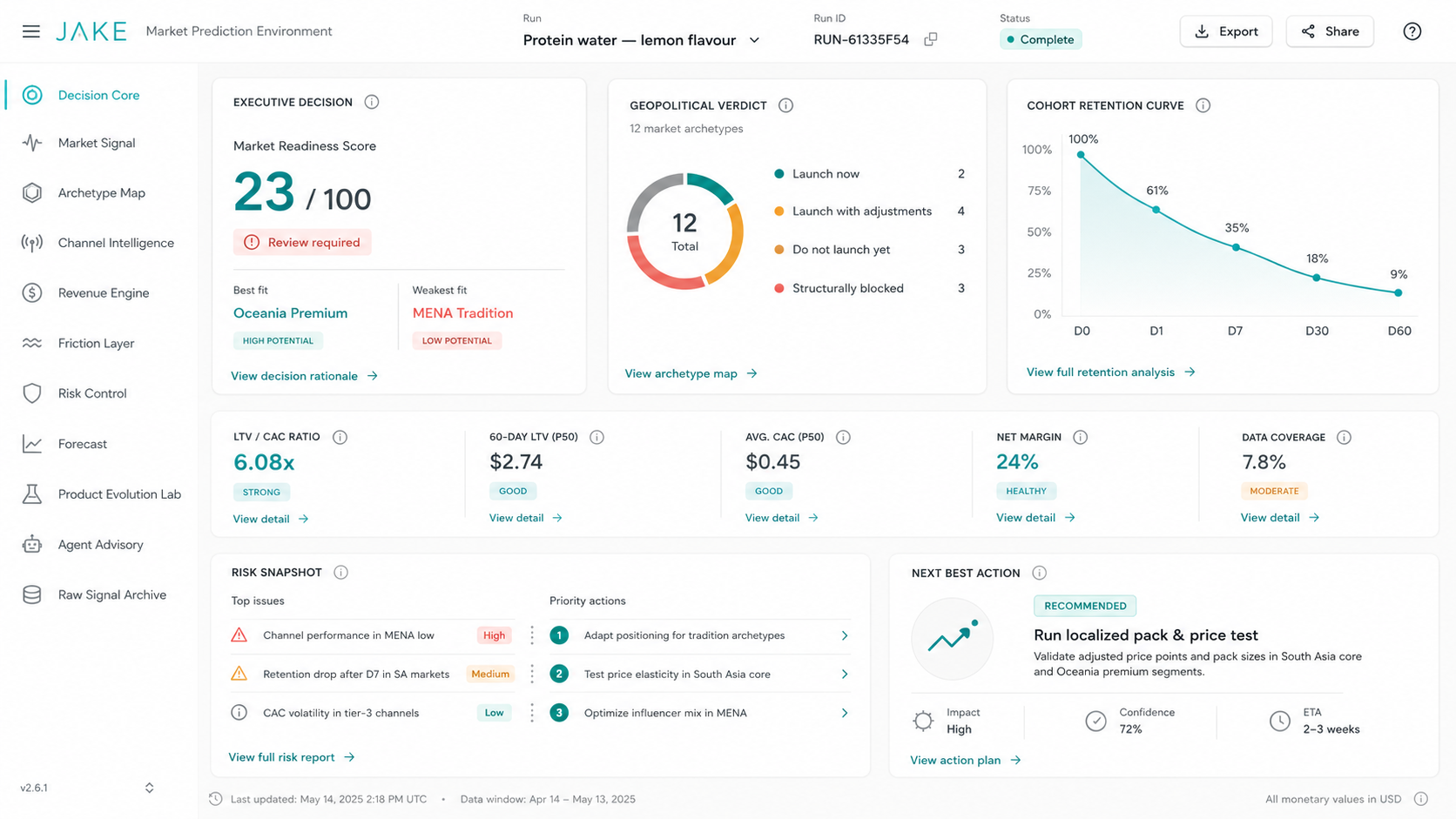Click the MENA Tradition weakest fit name
This screenshot has height=819, width=1456.
pyautogui.click(x=462, y=313)
